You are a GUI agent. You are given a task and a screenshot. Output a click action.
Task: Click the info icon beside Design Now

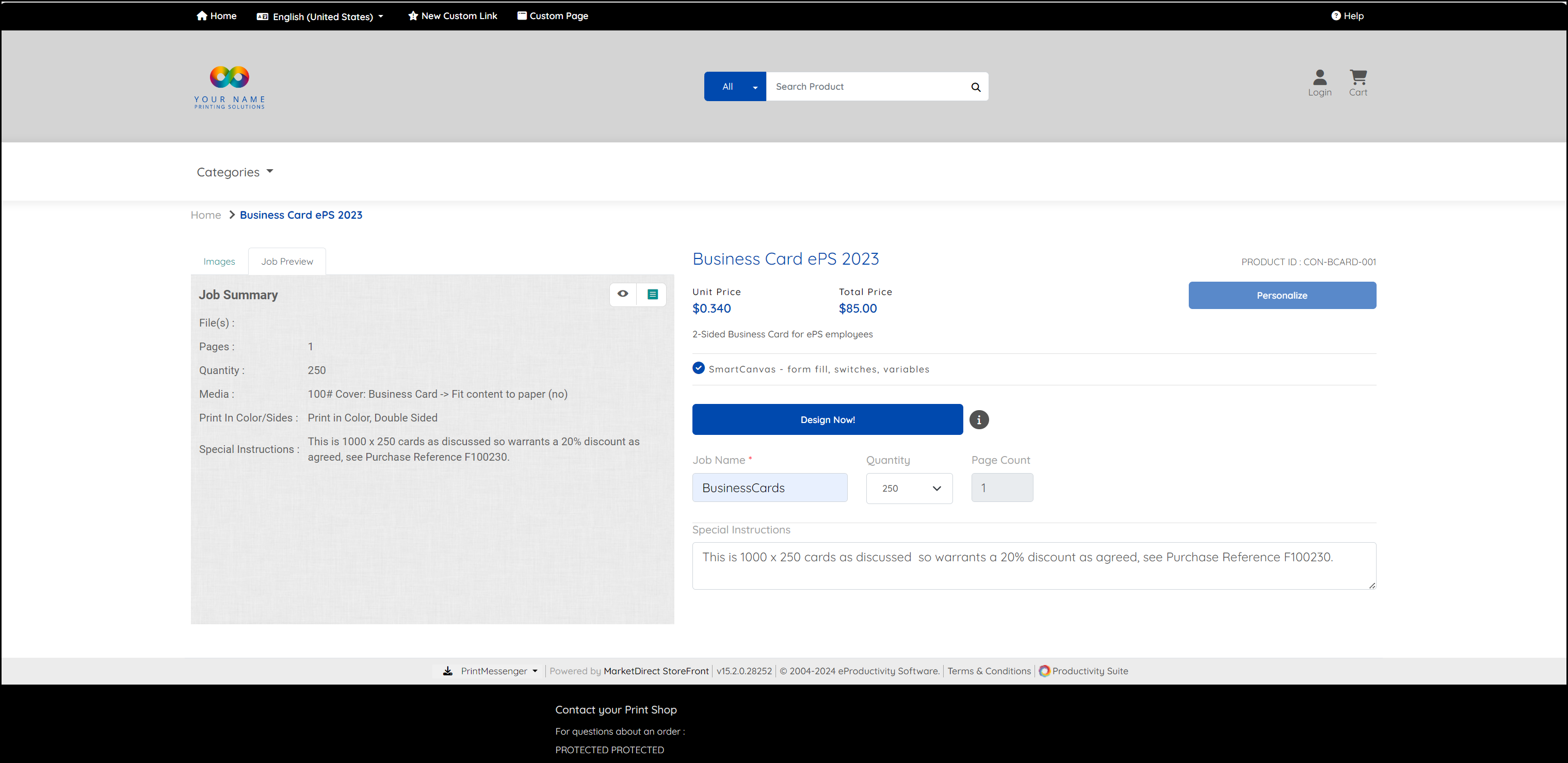[979, 420]
